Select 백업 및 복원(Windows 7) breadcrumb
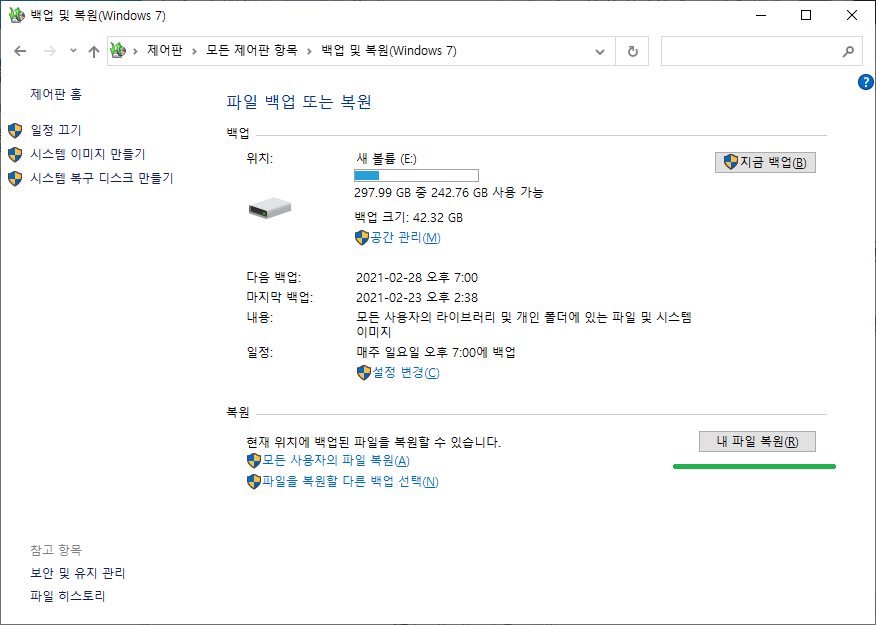This screenshot has height=625, width=876. click(389, 51)
